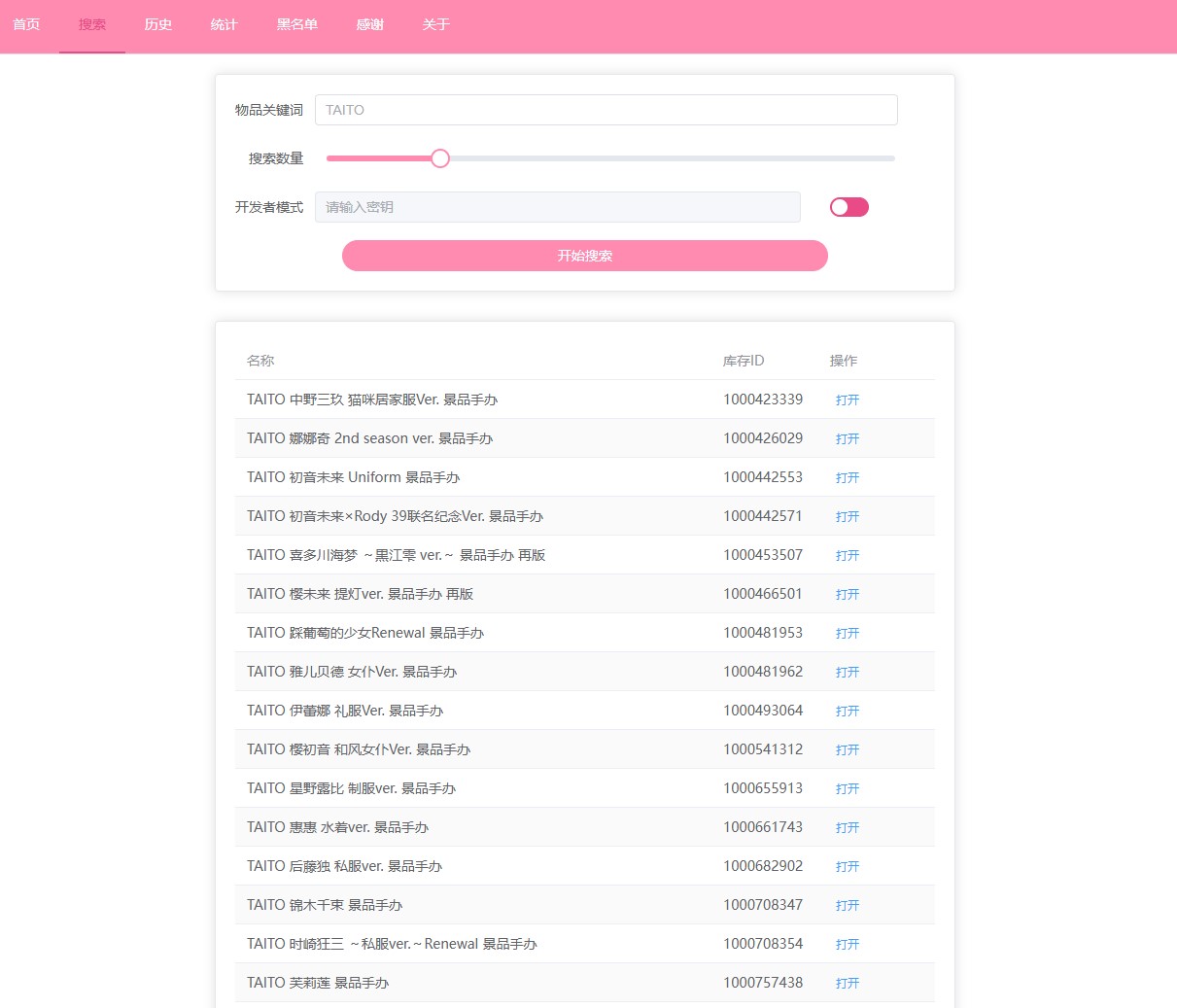Select item name TAITO 芙莉莲 景品手办
Viewport: 1177px width, 1008px height.
(318, 983)
